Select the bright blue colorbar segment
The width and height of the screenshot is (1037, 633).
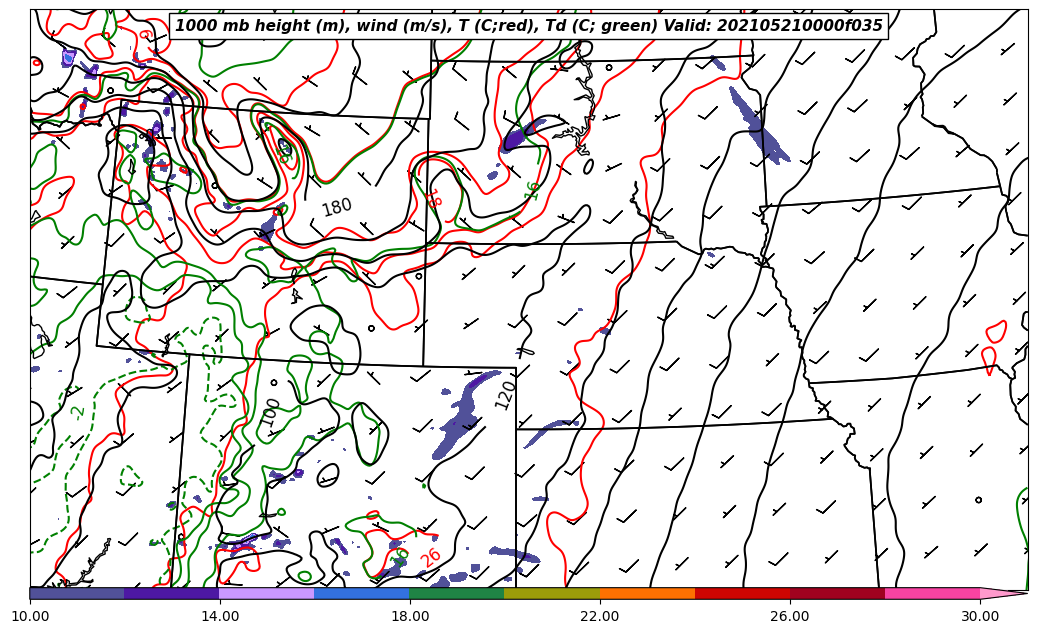tap(361, 593)
